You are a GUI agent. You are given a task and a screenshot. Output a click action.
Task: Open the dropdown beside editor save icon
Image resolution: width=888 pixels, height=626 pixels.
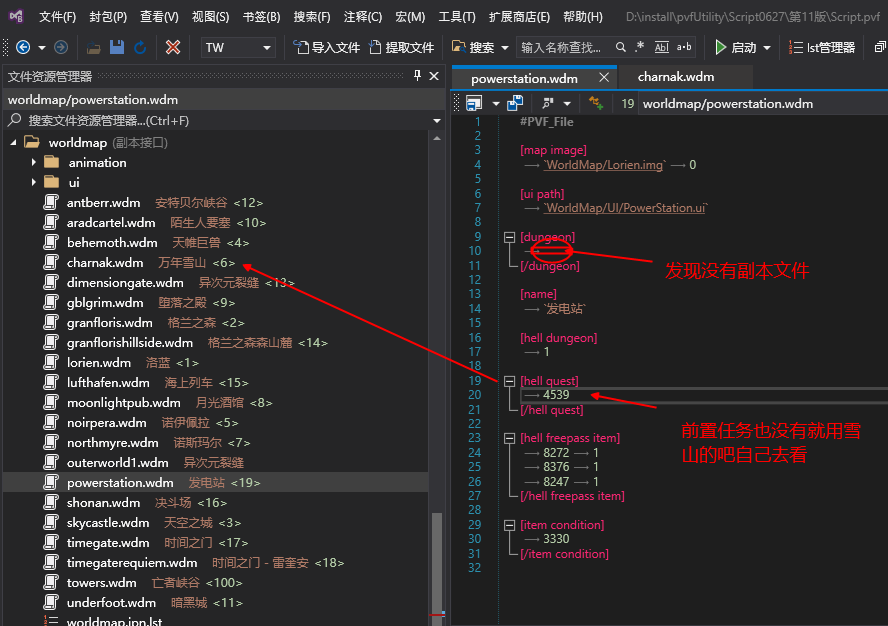click(496, 104)
